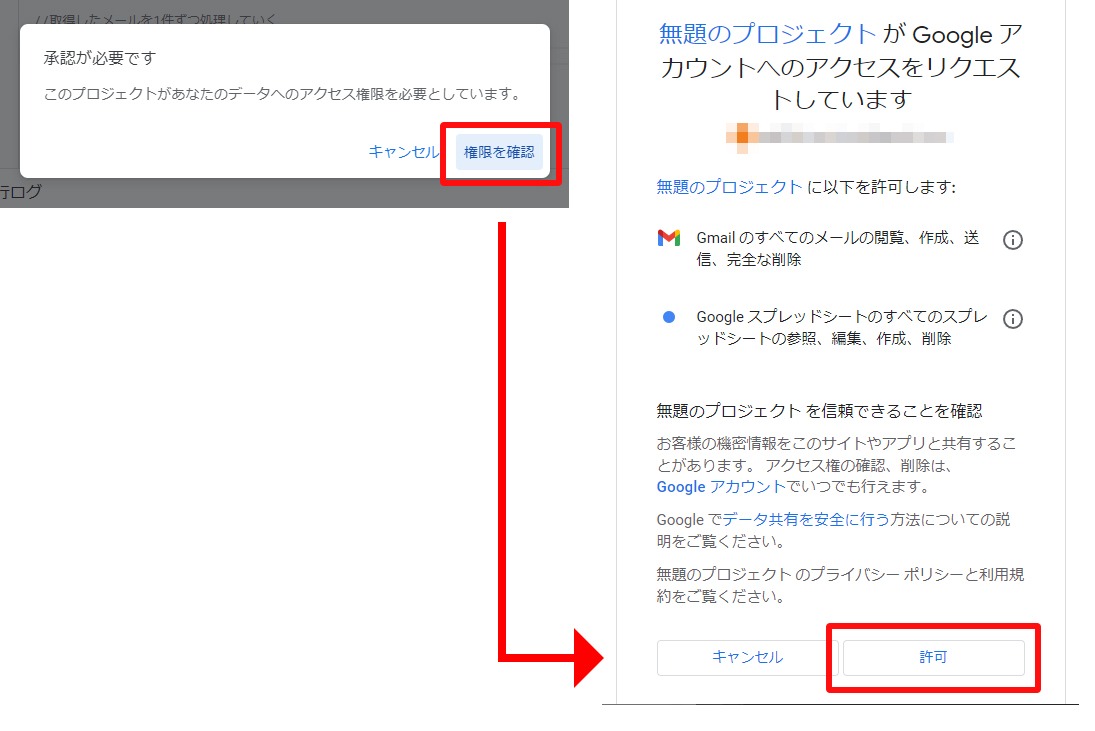Click the 無題のプロジェクト を信頼できることを確認 heading
This screenshot has width=1095, height=731.
tap(819, 411)
